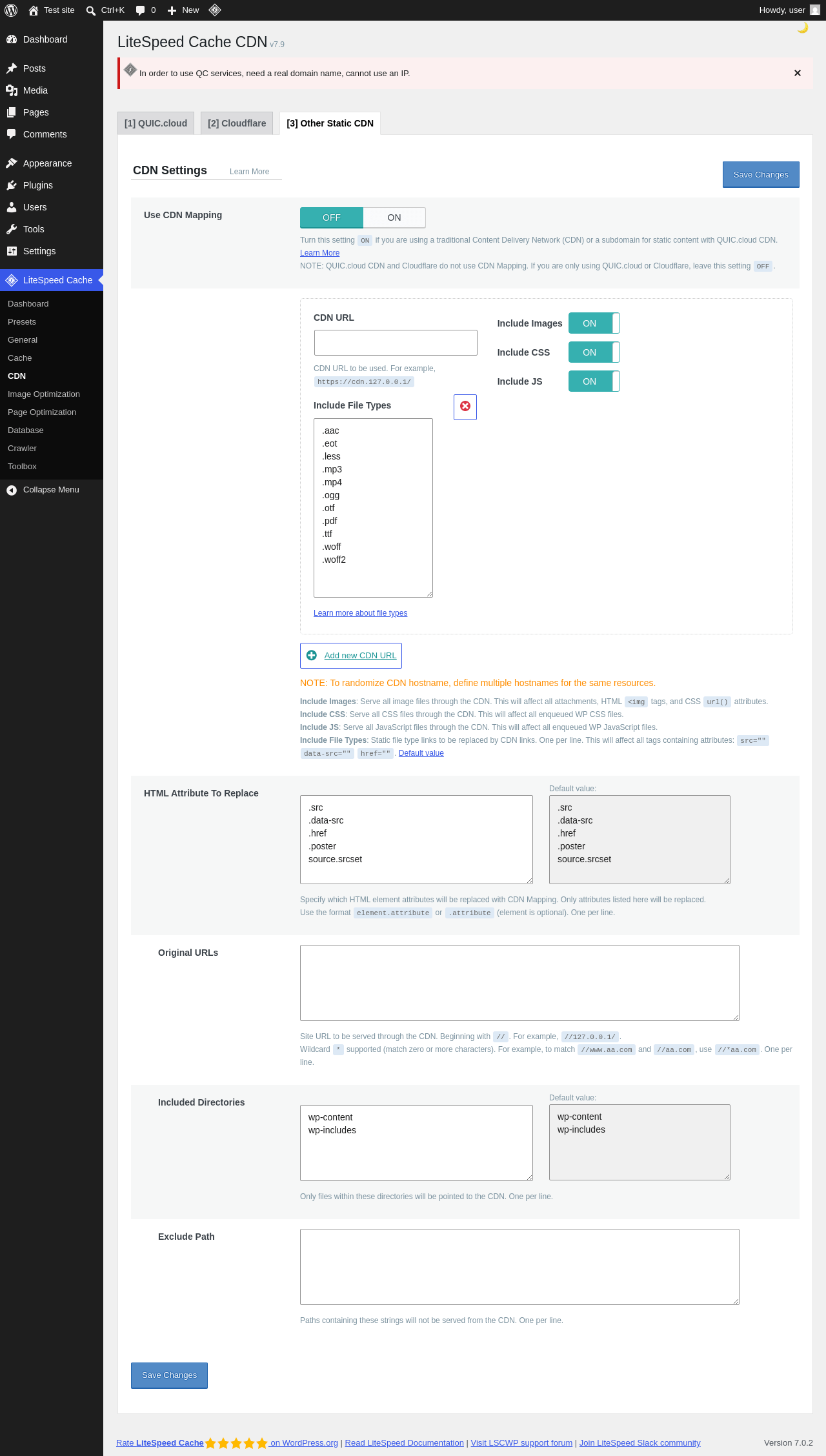Image resolution: width=826 pixels, height=1456 pixels.
Task: Click in the Include File Types textarea
Action: tap(373, 508)
